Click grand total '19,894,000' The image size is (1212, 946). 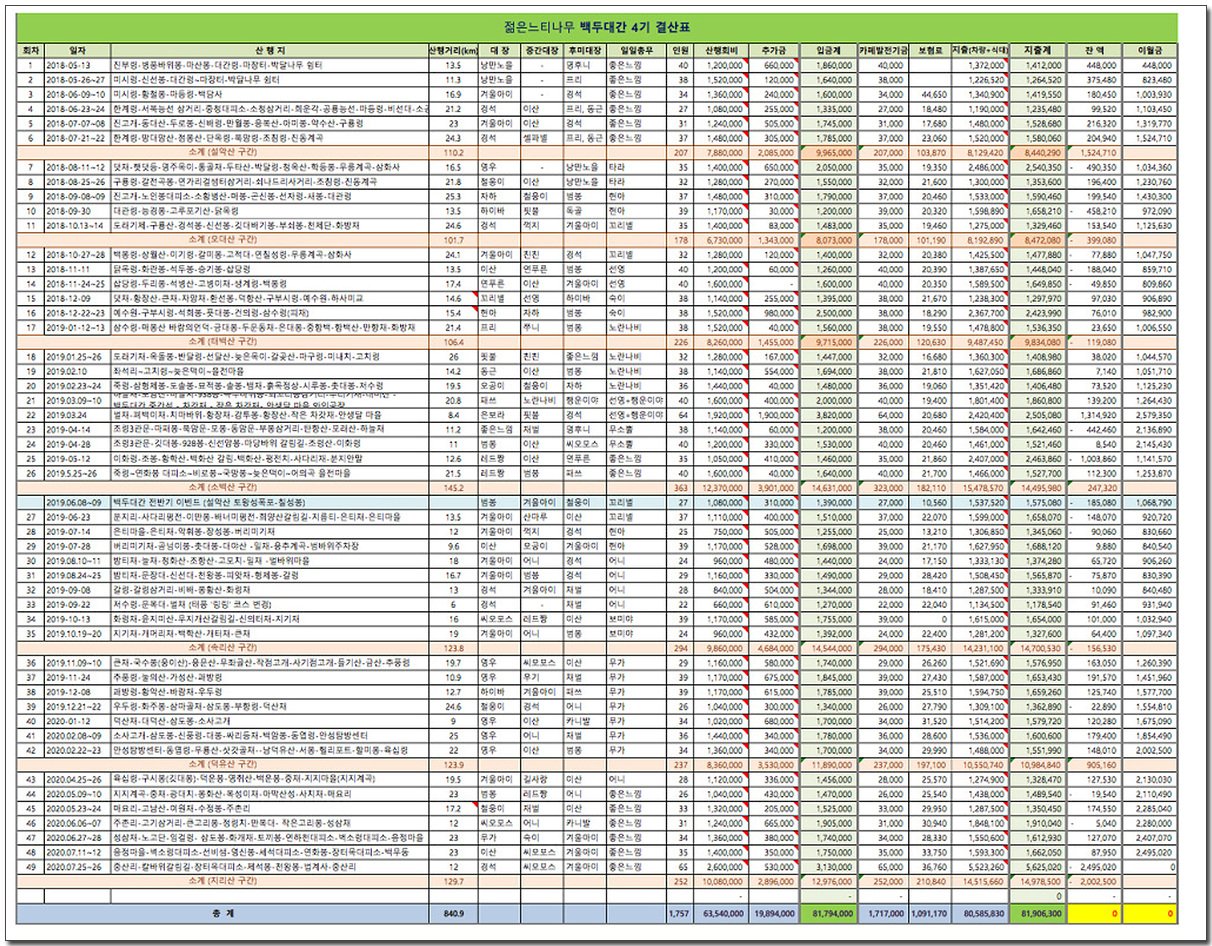(776, 913)
